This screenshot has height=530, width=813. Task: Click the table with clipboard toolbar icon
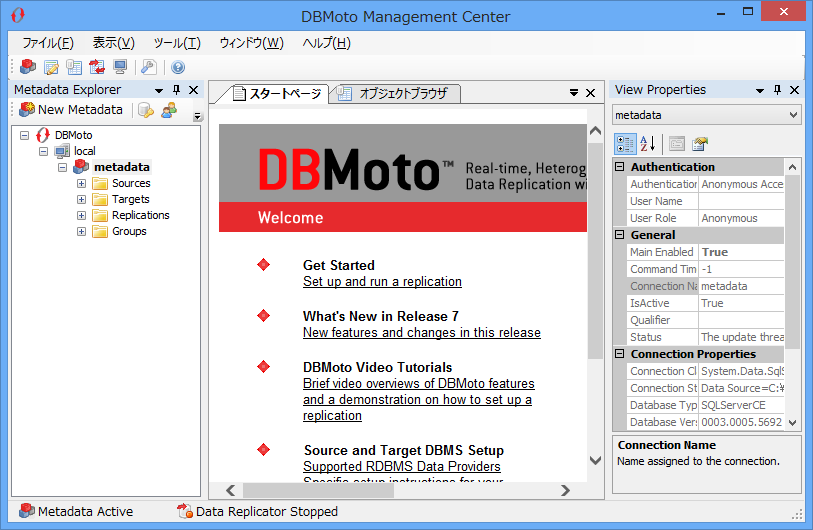(x=74, y=67)
